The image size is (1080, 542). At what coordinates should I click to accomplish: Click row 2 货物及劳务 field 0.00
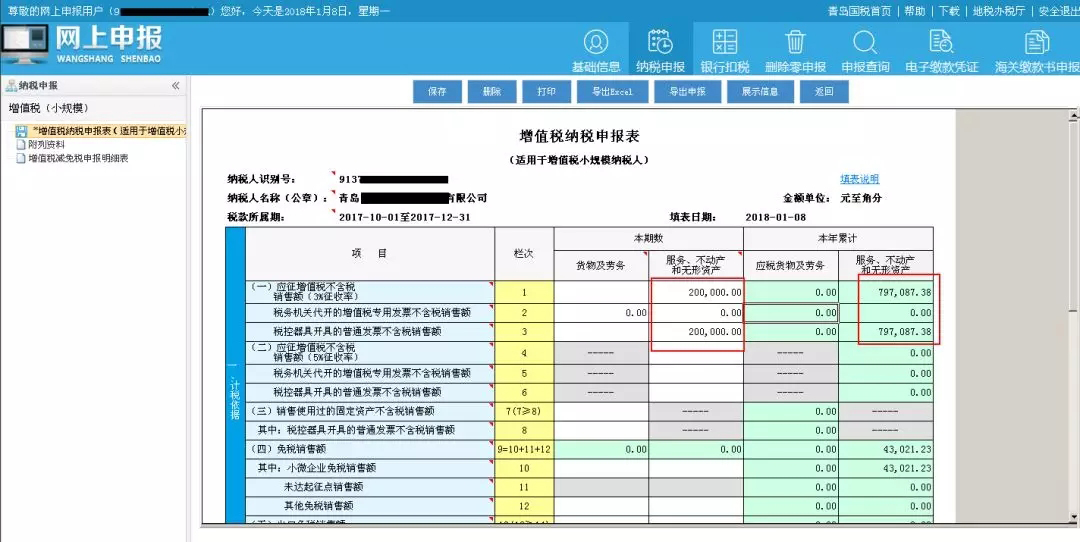point(601,313)
